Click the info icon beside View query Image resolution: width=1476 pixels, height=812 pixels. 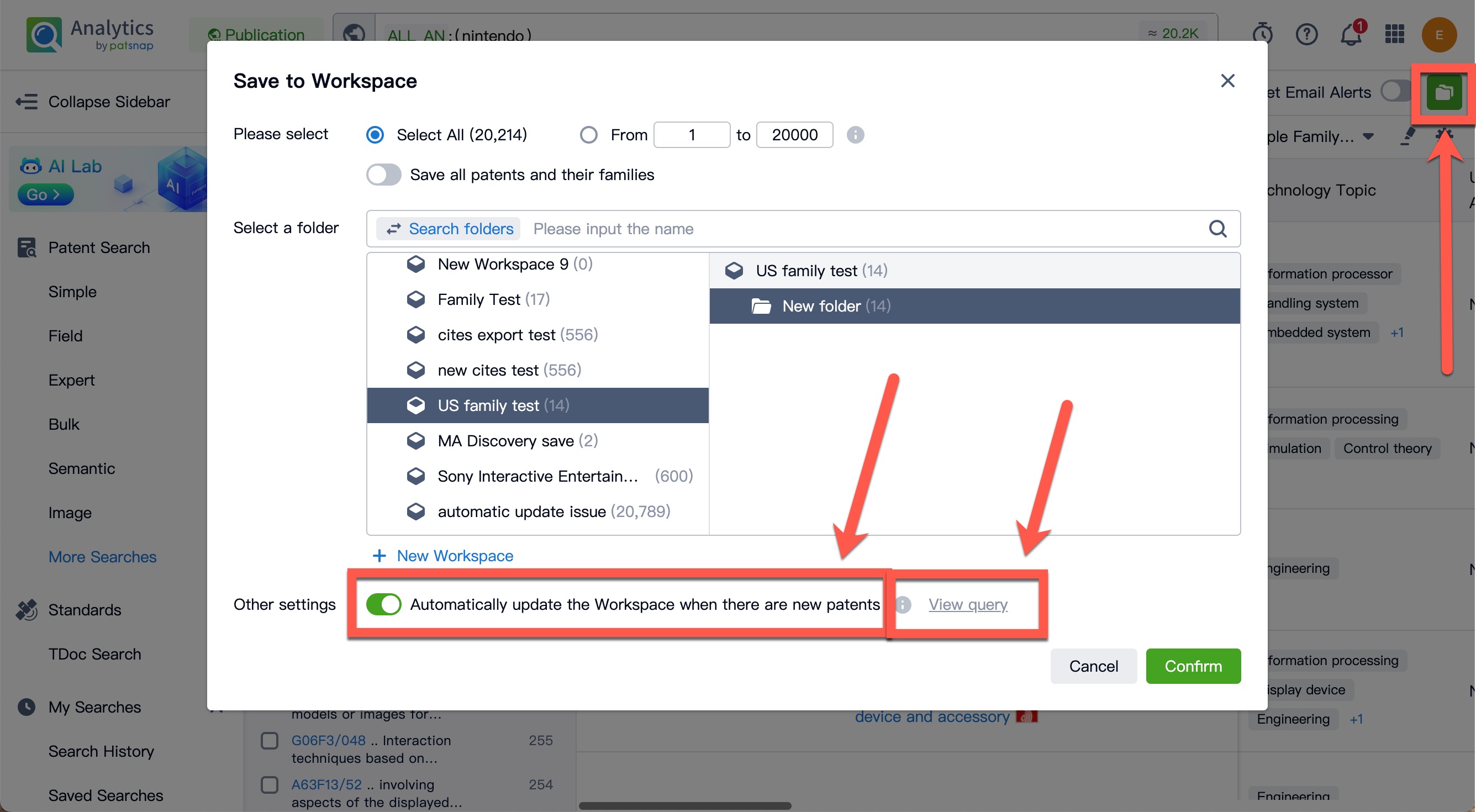point(903,604)
